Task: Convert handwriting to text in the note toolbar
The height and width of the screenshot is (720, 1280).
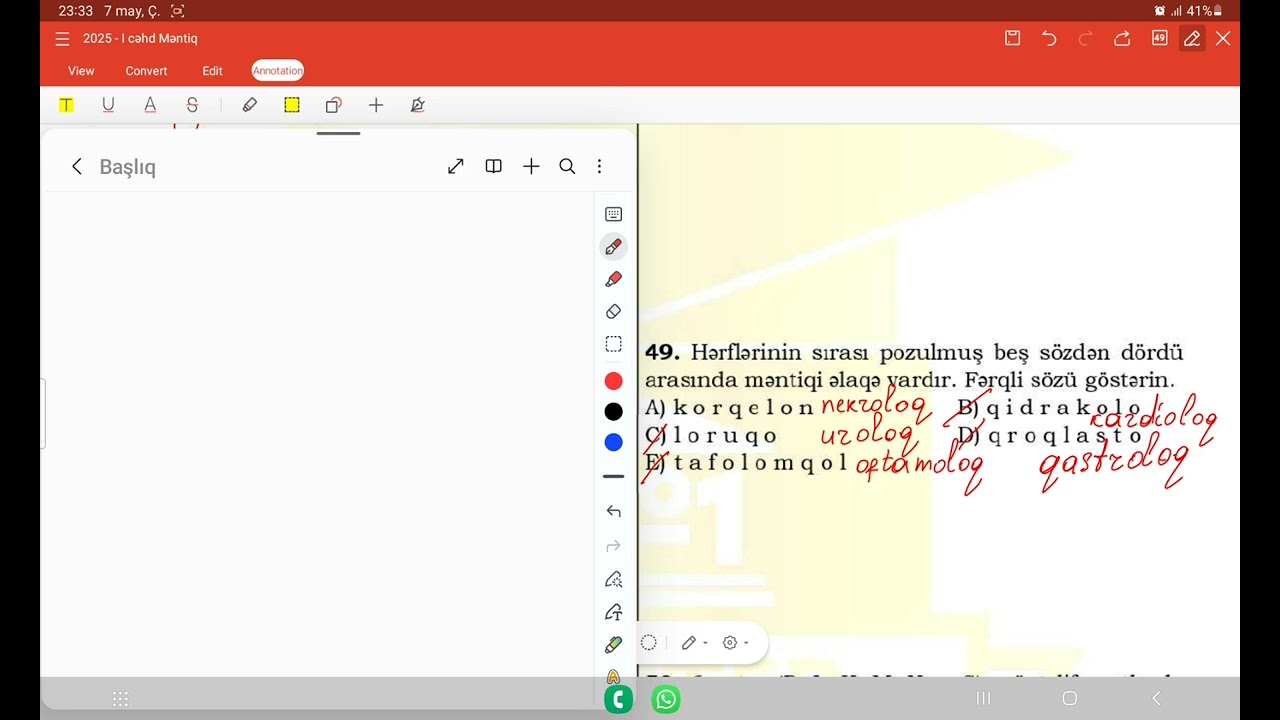Action: [x=614, y=612]
